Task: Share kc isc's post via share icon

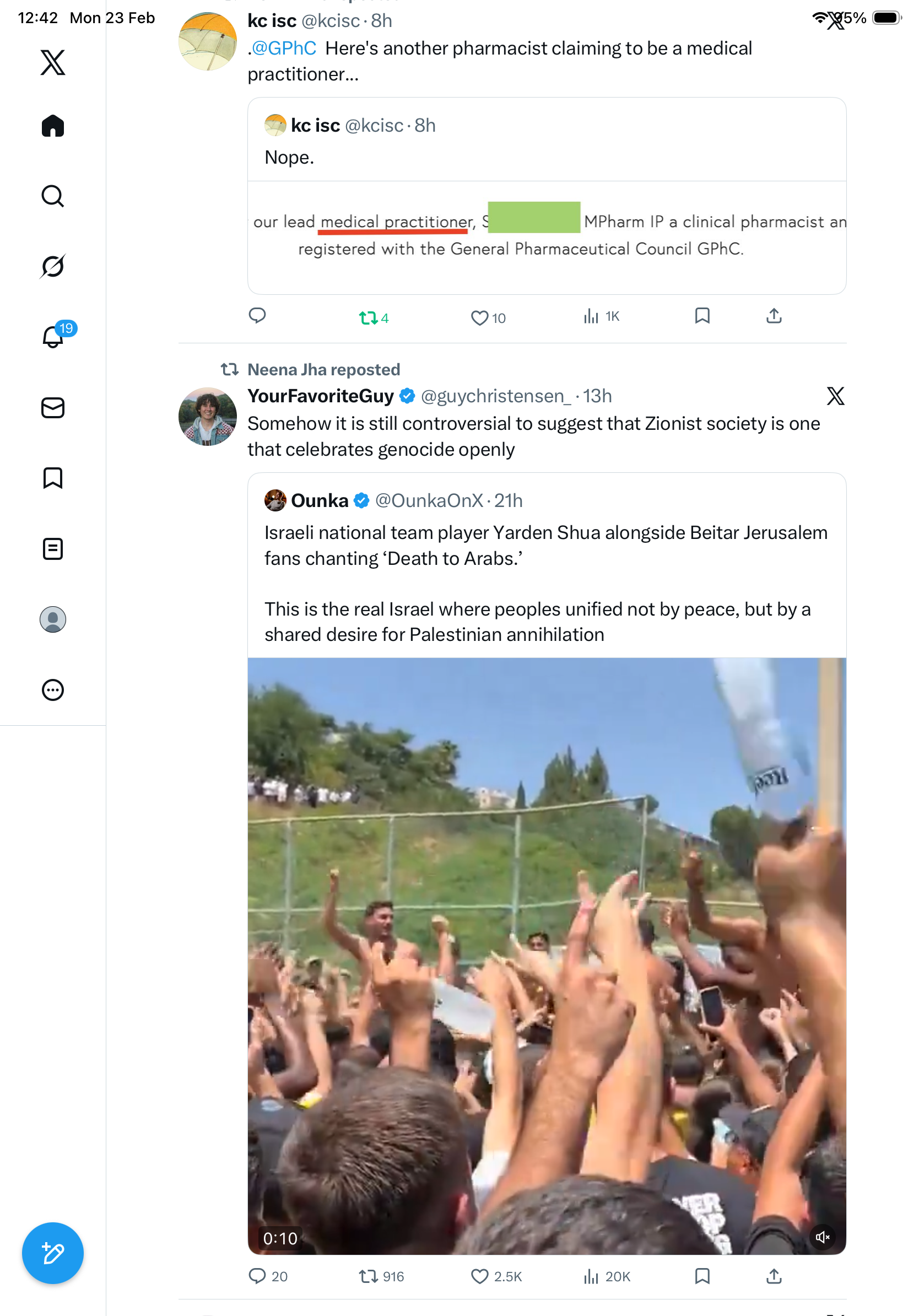Action: tap(774, 316)
